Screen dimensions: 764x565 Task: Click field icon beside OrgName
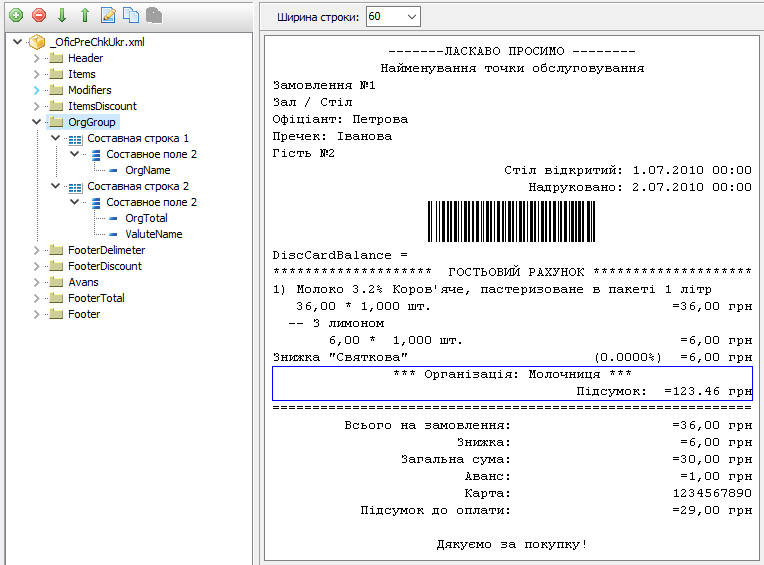[113, 170]
